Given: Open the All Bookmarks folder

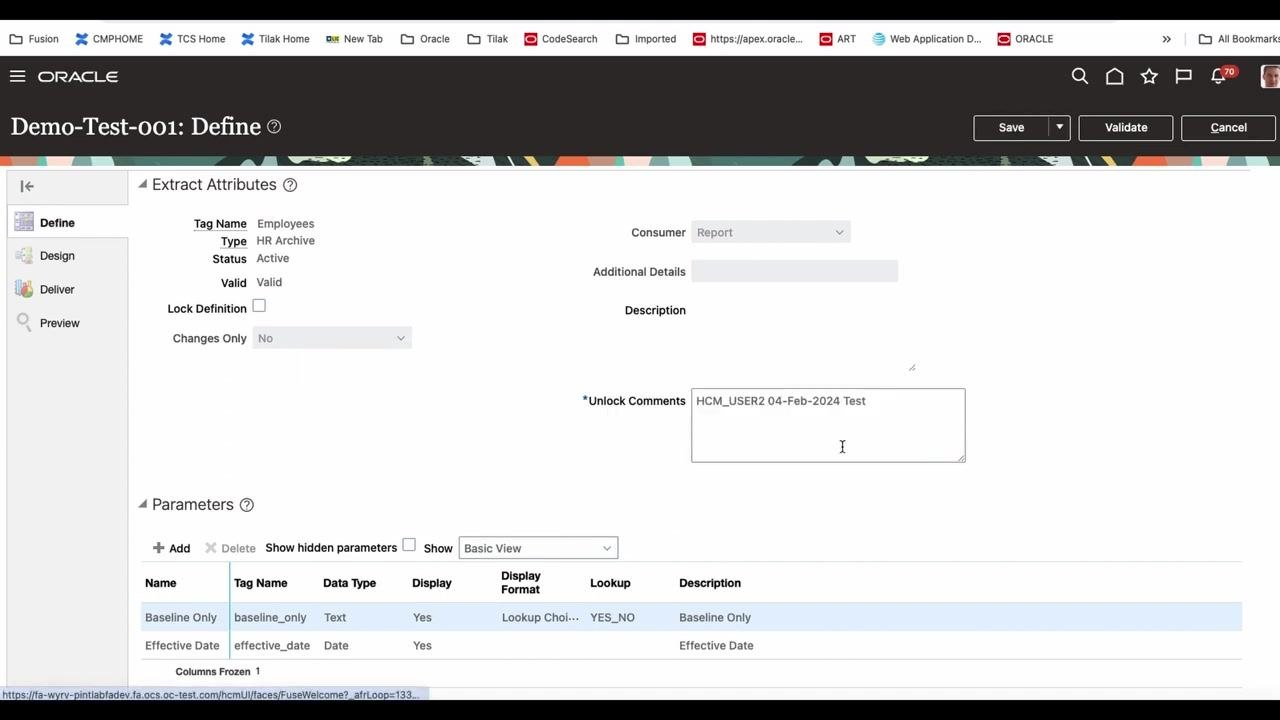Looking at the screenshot, I should point(1239,39).
